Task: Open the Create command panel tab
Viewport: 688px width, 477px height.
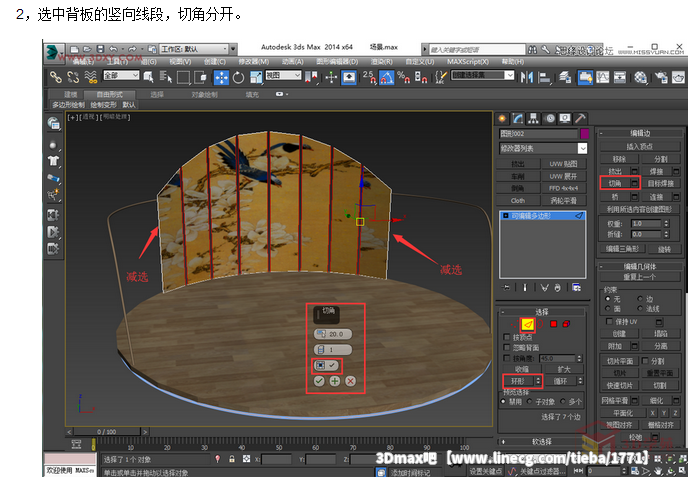Action: tap(502, 118)
